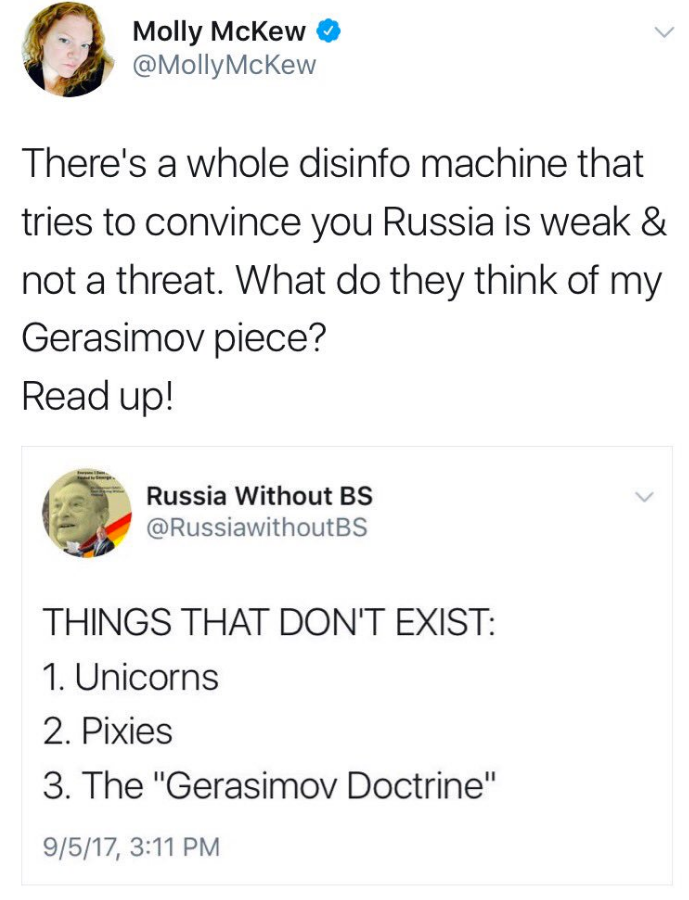The width and height of the screenshot is (689, 900).
Task: Select the "1. Unicorns" line
Action: pos(130,677)
